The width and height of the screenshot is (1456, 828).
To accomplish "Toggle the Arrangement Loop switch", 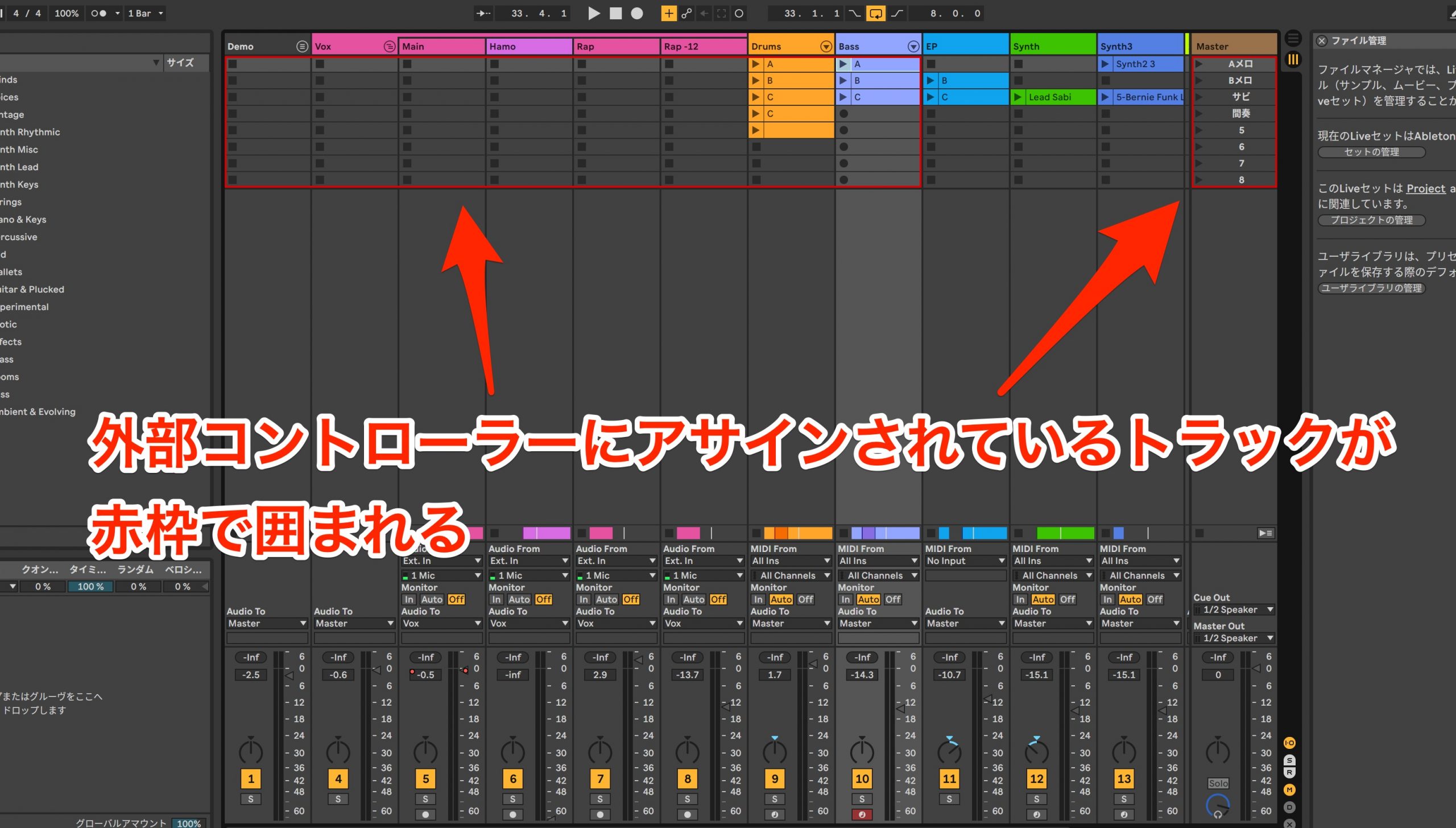I will (x=876, y=13).
